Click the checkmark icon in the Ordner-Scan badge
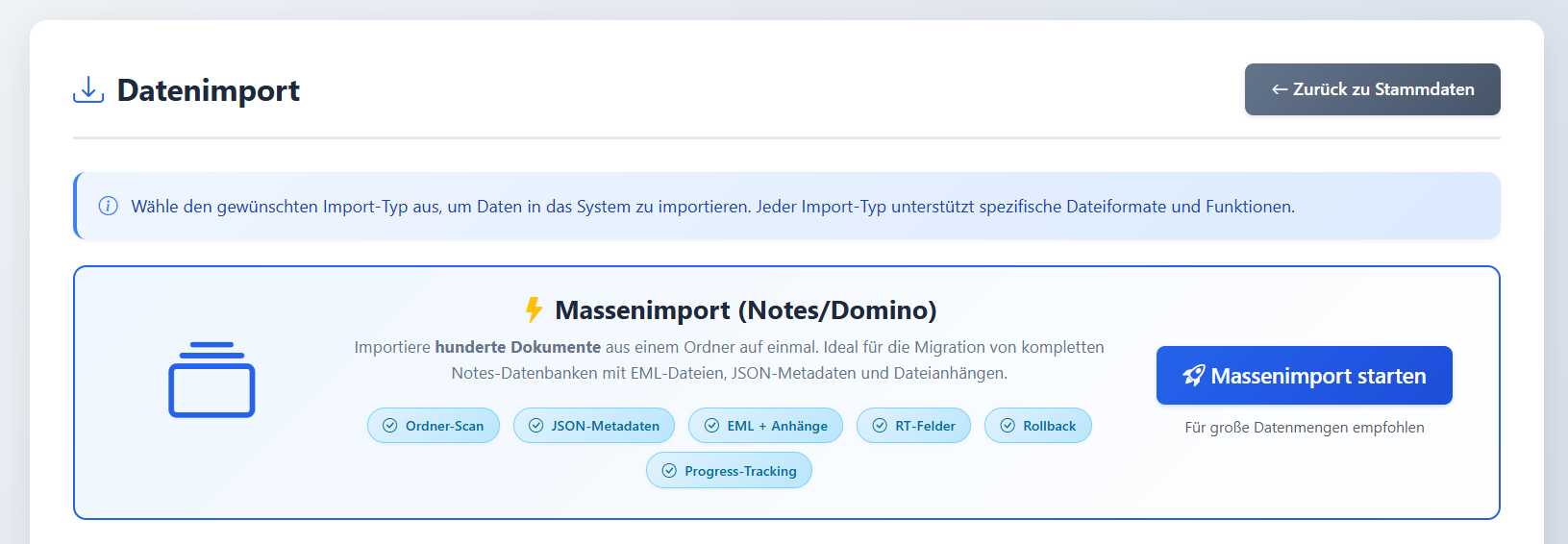This screenshot has width=1568, height=544. [390, 426]
